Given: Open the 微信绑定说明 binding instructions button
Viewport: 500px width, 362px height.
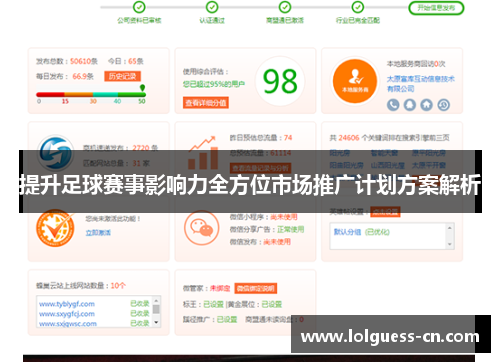Looking at the screenshot, I should (256, 288).
